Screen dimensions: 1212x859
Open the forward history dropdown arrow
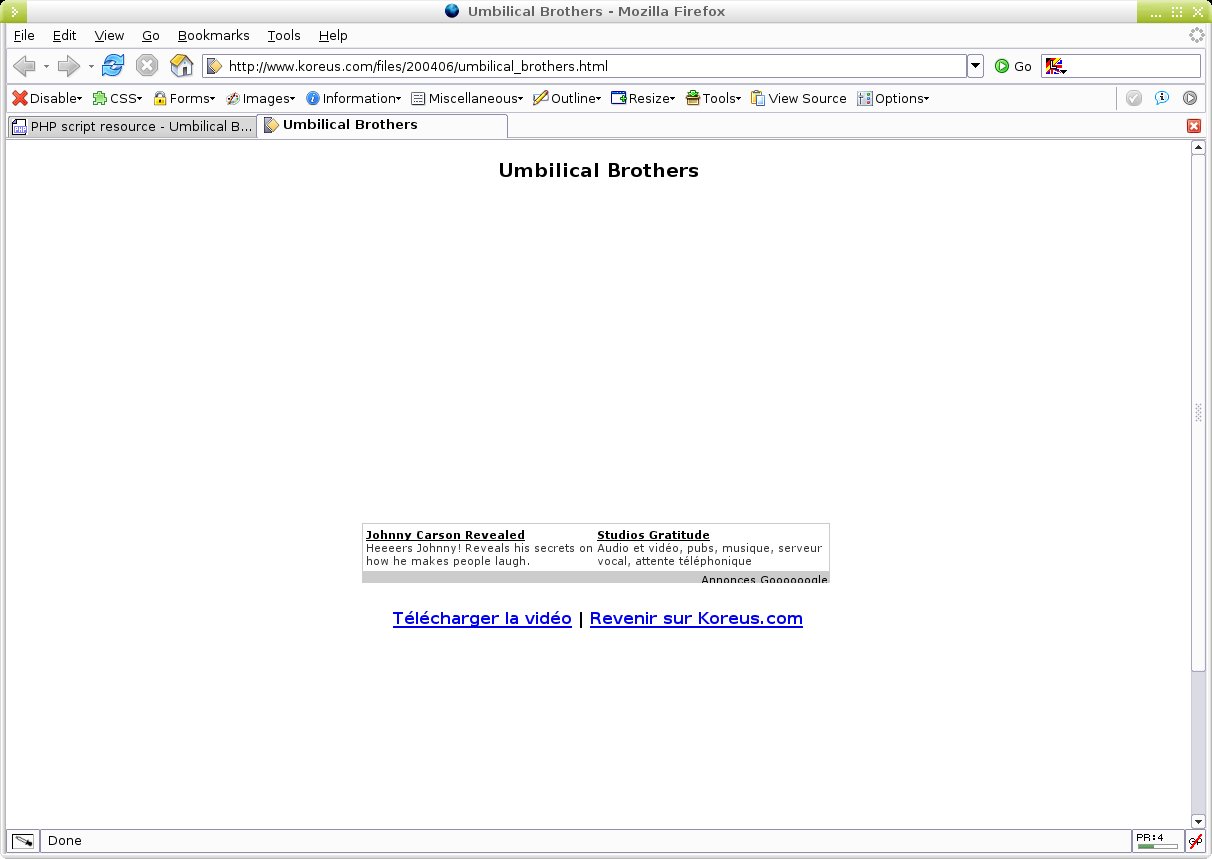tap(90, 67)
